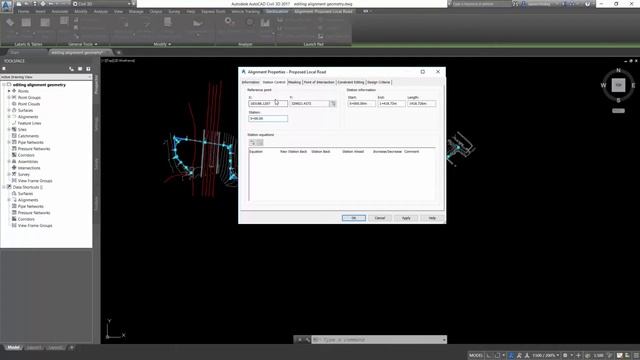
Task: Click the Assemblies icon in tree
Action: 14,162
